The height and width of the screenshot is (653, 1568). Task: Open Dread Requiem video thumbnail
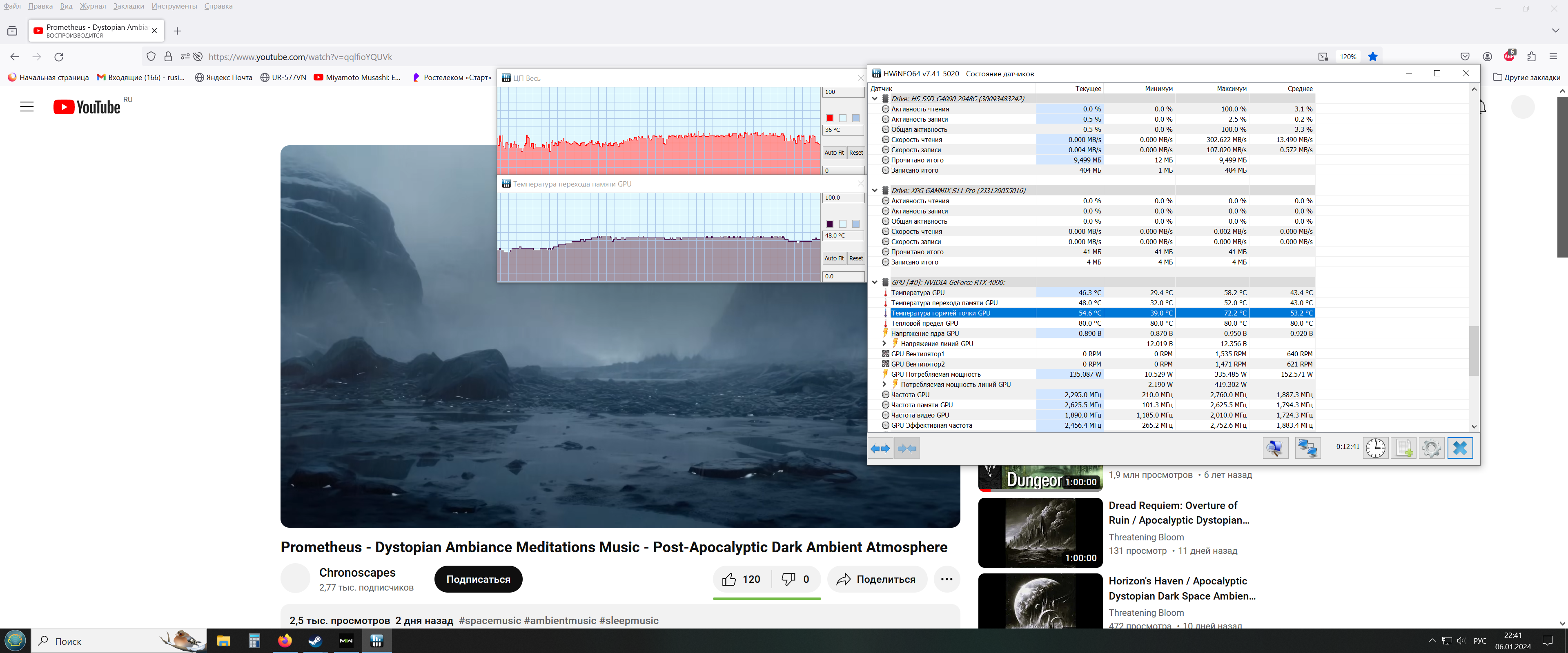pyautogui.click(x=1040, y=533)
